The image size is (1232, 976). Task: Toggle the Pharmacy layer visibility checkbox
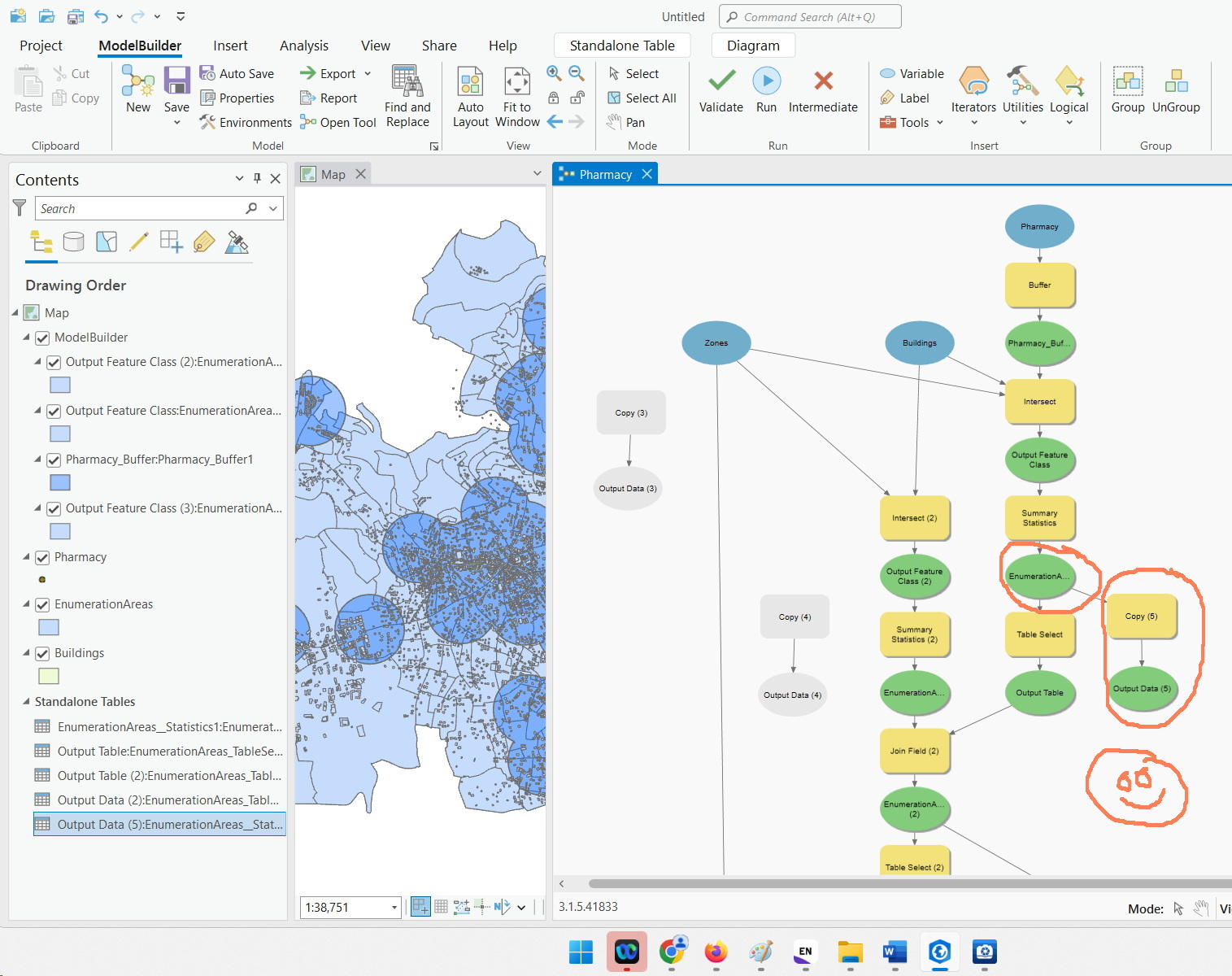click(42, 557)
